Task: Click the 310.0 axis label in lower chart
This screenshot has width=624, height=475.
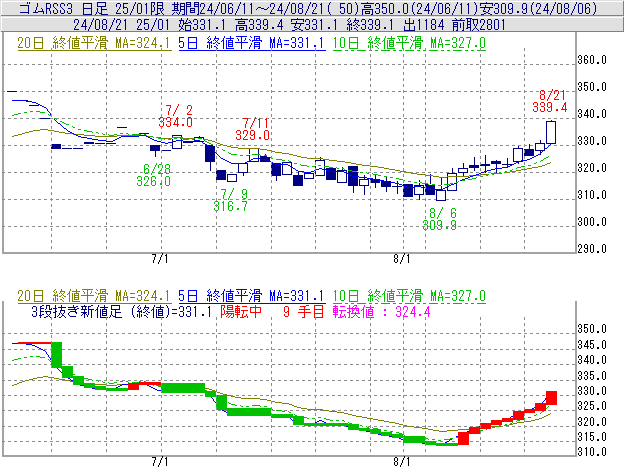Action: coord(592,452)
